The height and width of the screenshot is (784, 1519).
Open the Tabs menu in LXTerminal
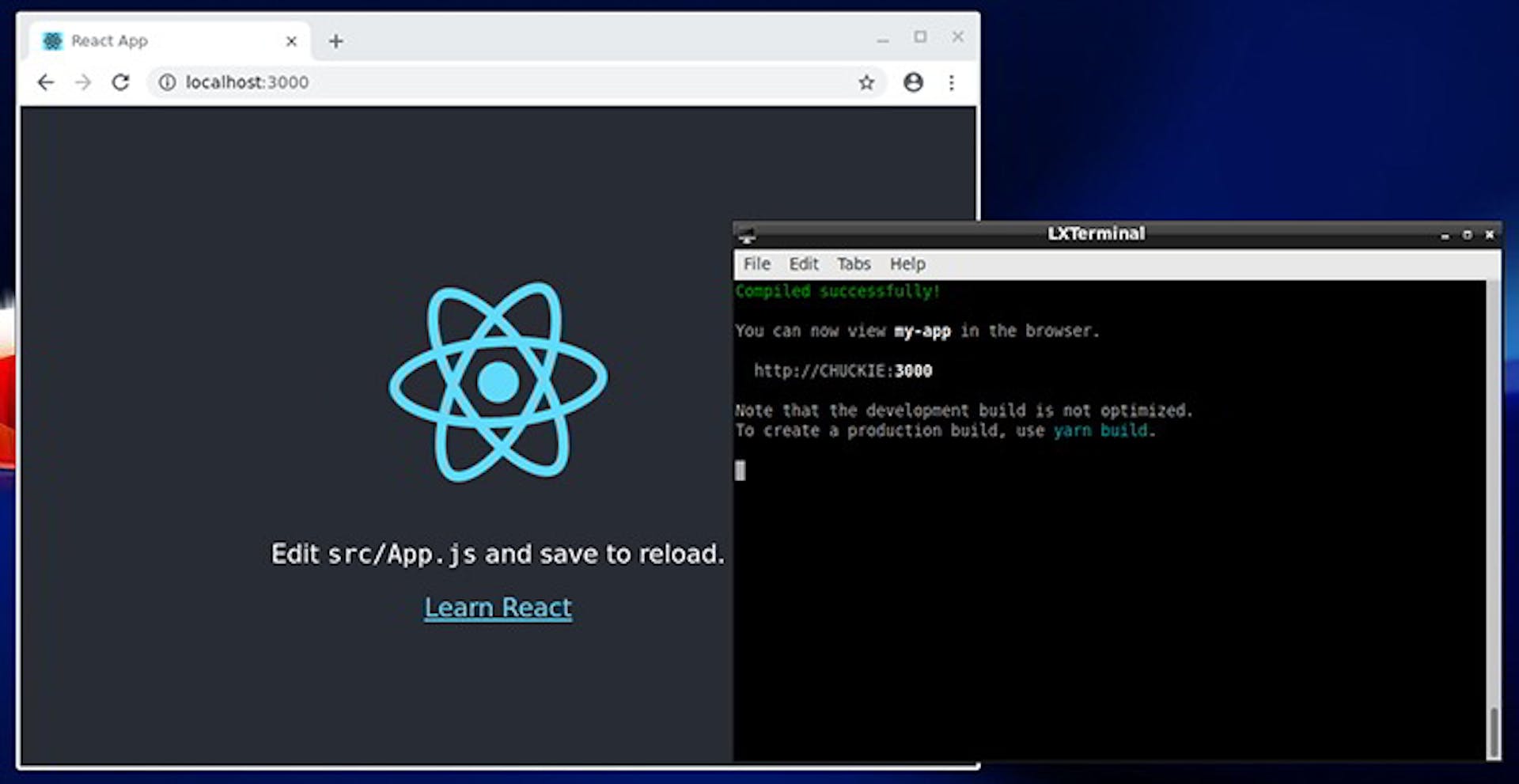tap(854, 264)
